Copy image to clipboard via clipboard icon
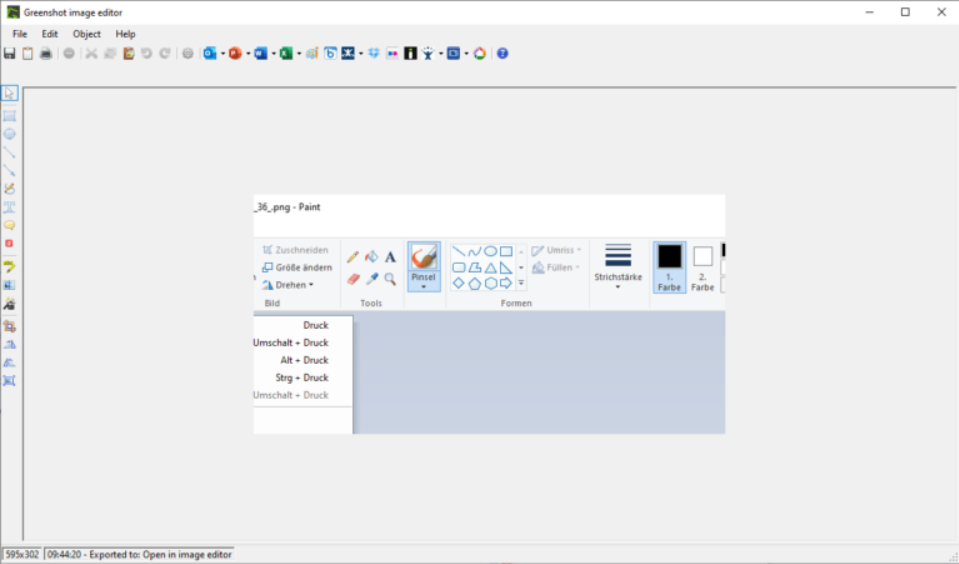Screen dimensions: 959x564 coord(28,54)
